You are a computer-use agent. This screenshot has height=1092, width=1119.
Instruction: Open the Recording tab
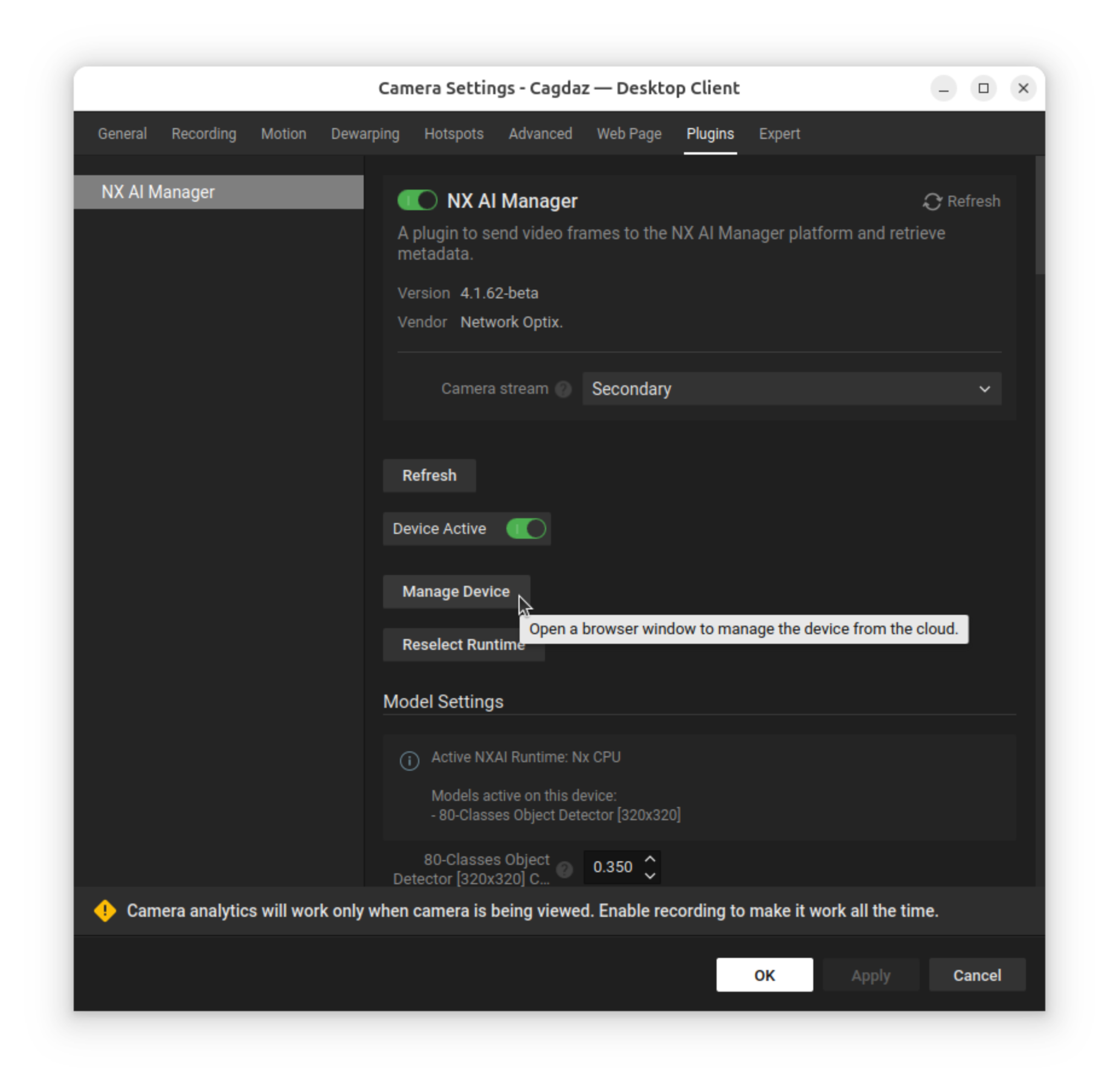point(204,133)
